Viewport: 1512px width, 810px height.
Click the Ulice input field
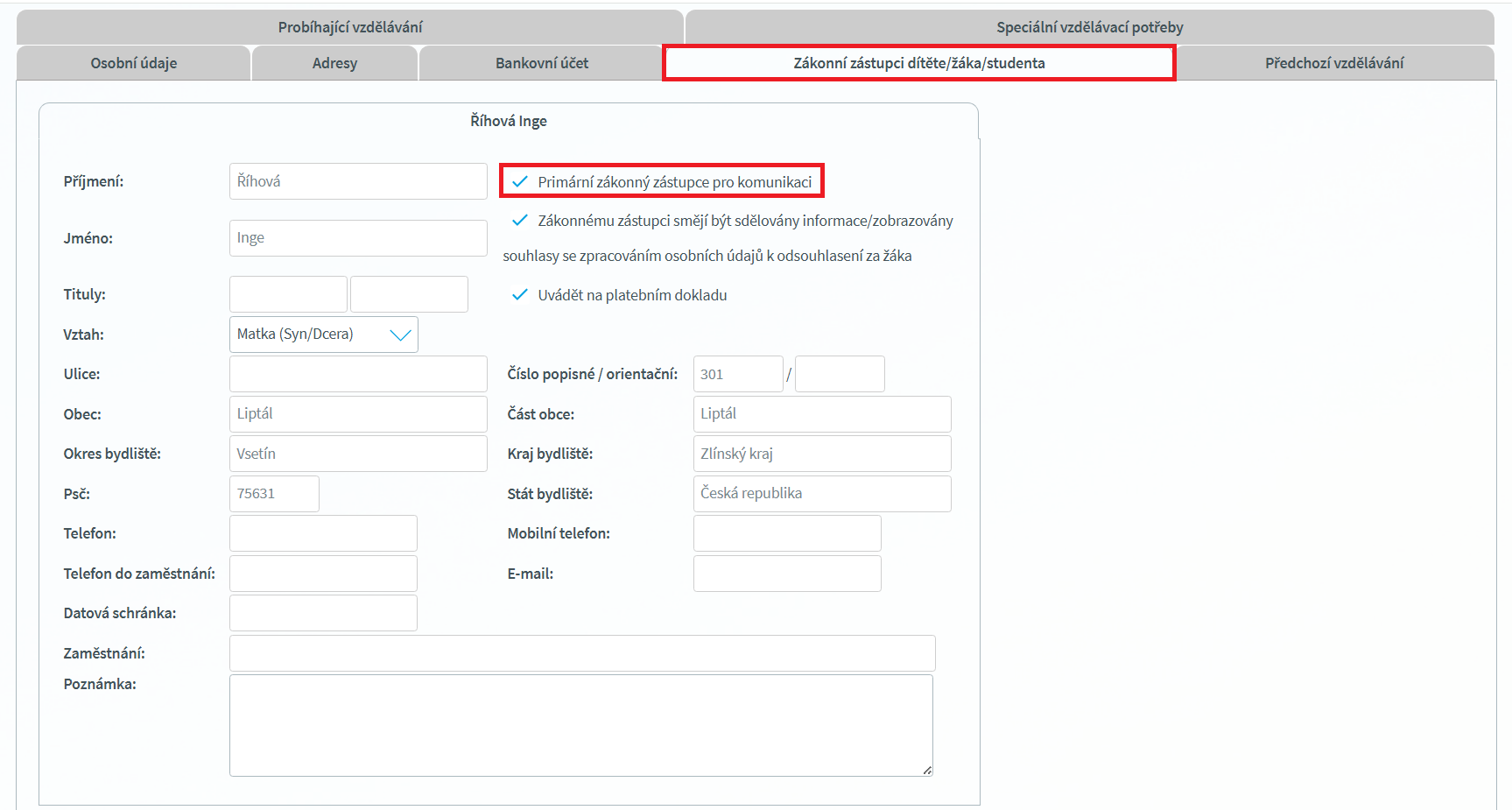point(357,374)
